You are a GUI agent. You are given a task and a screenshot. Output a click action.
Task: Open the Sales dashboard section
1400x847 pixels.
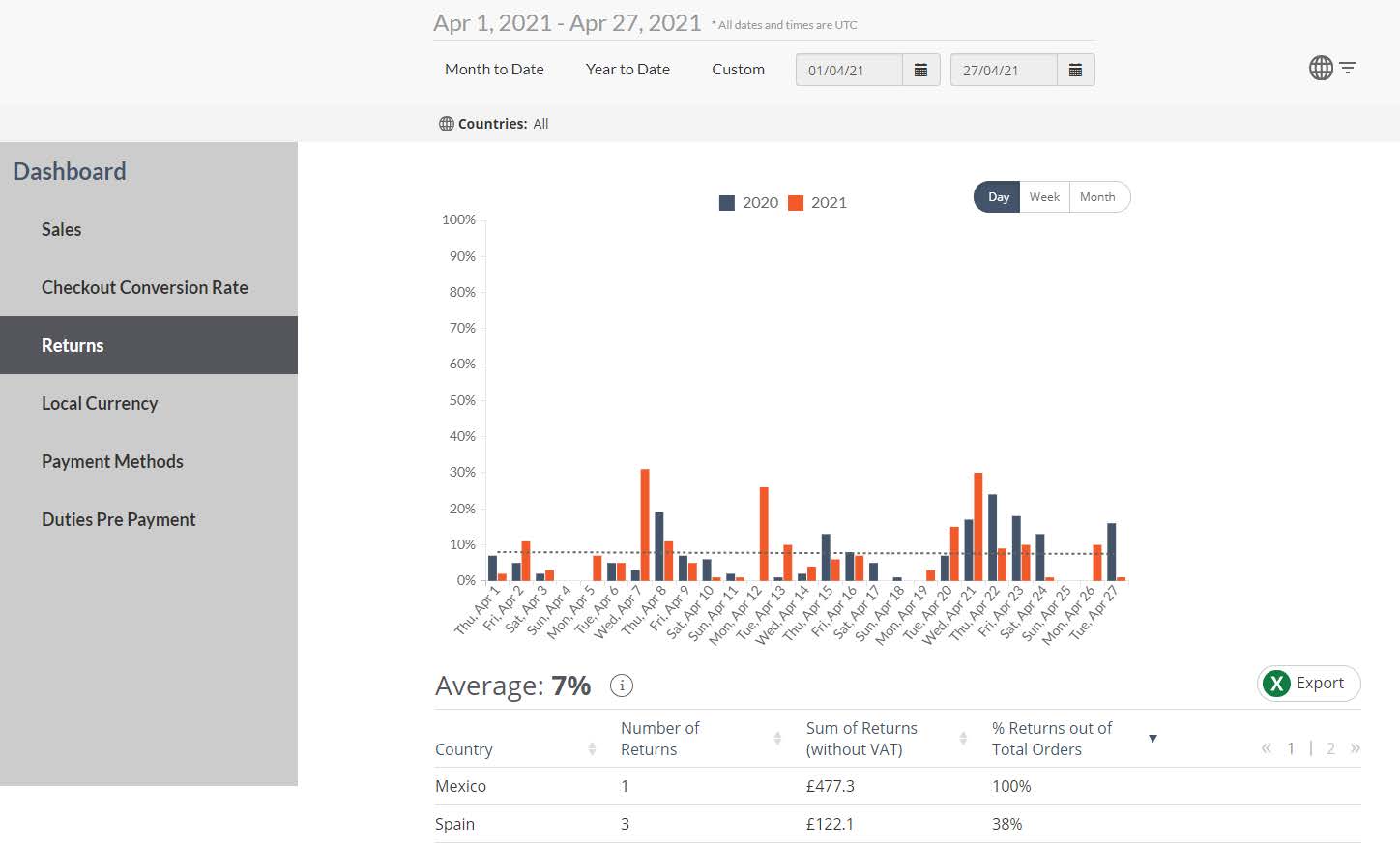tap(149, 229)
